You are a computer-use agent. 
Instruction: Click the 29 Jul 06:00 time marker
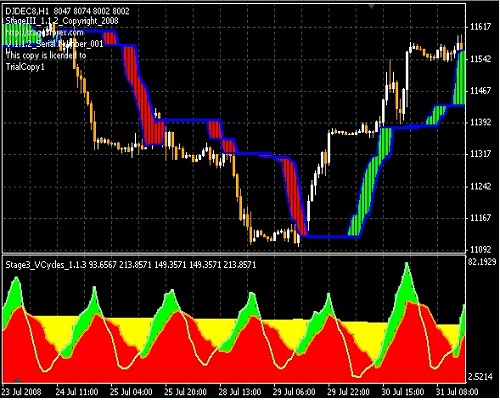click(x=294, y=391)
